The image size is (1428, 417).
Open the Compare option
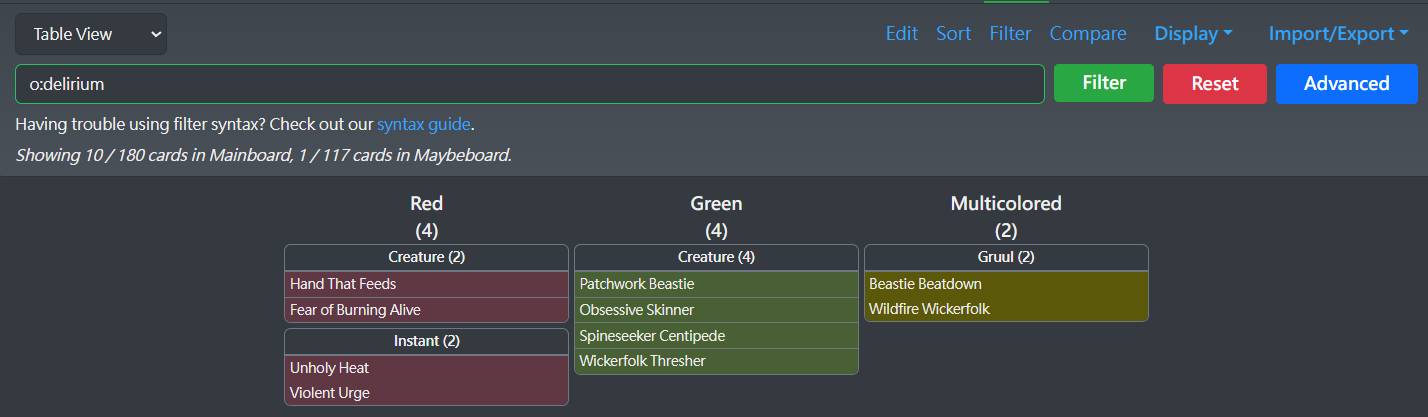(x=1088, y=34)
